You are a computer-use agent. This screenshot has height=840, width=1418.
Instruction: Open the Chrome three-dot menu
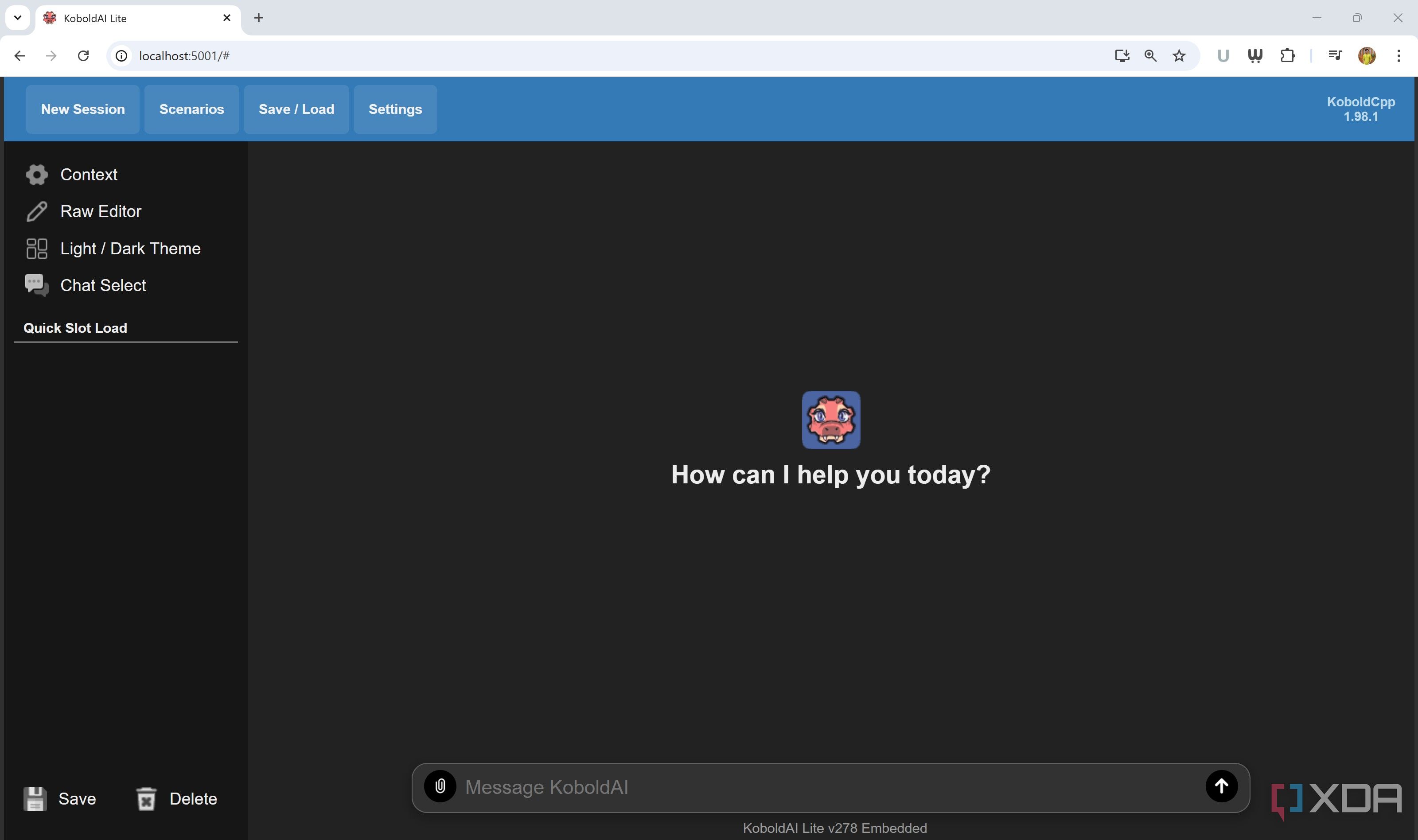[1399, 55]
